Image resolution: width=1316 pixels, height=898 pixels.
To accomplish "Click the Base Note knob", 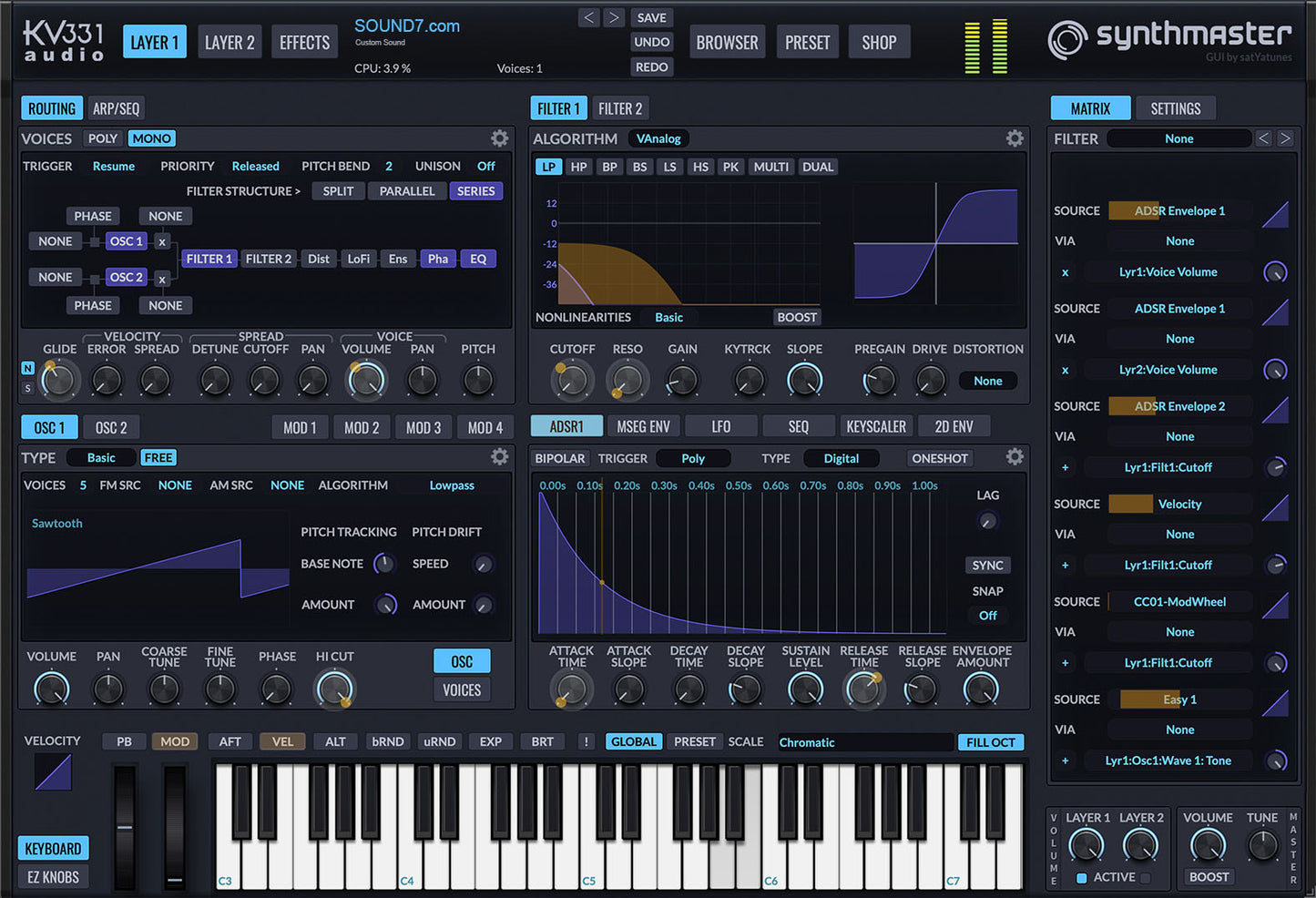I will tap(384, 564).
